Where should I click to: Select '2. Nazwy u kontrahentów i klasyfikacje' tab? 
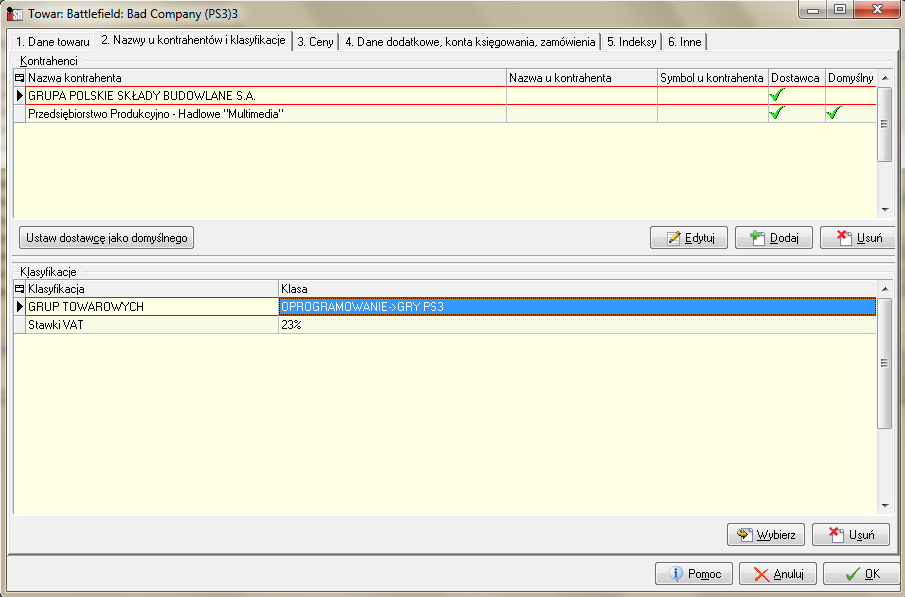pyautogui.click(x=193, y=40)
